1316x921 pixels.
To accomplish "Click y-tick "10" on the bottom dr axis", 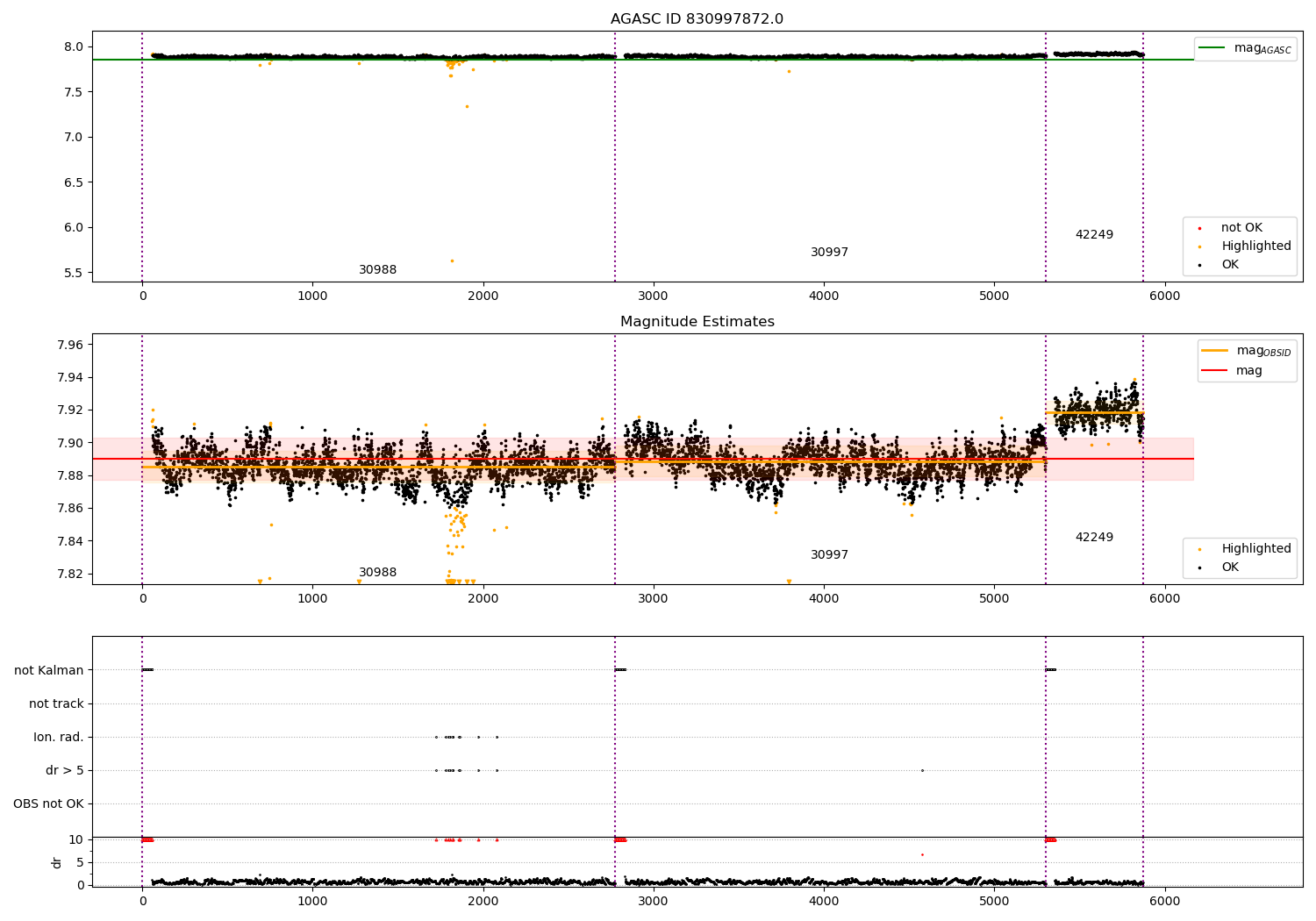I will pyautogui.click(x=76, y=840).
